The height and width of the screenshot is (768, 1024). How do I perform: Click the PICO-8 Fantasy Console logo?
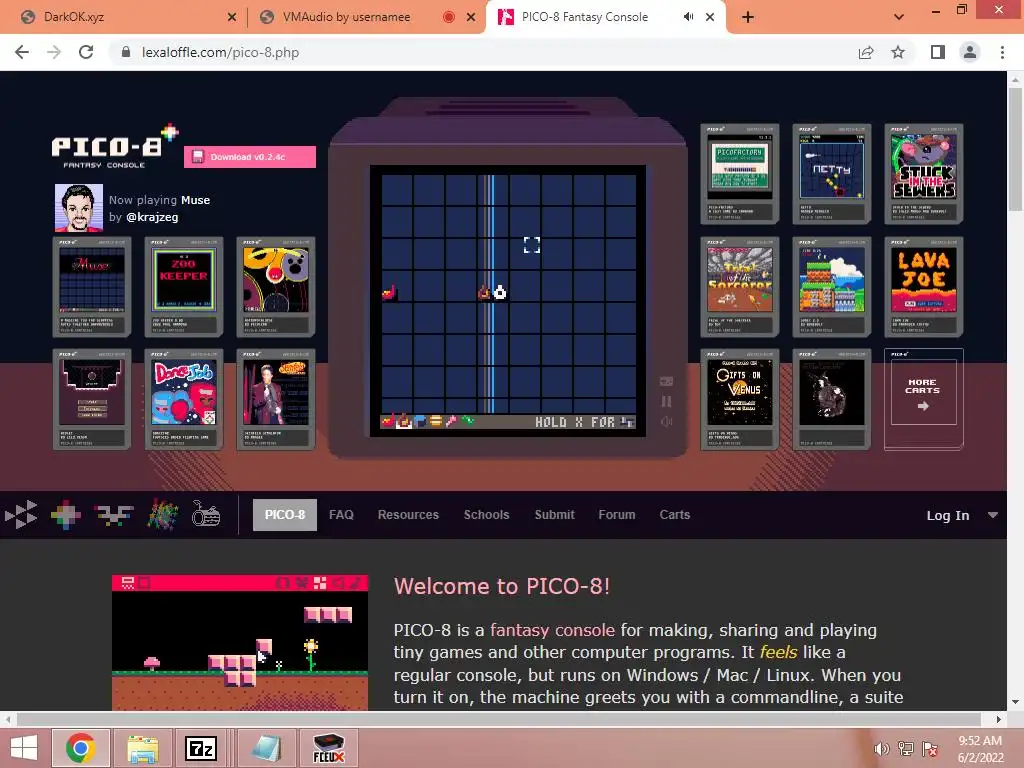point(114,146)
